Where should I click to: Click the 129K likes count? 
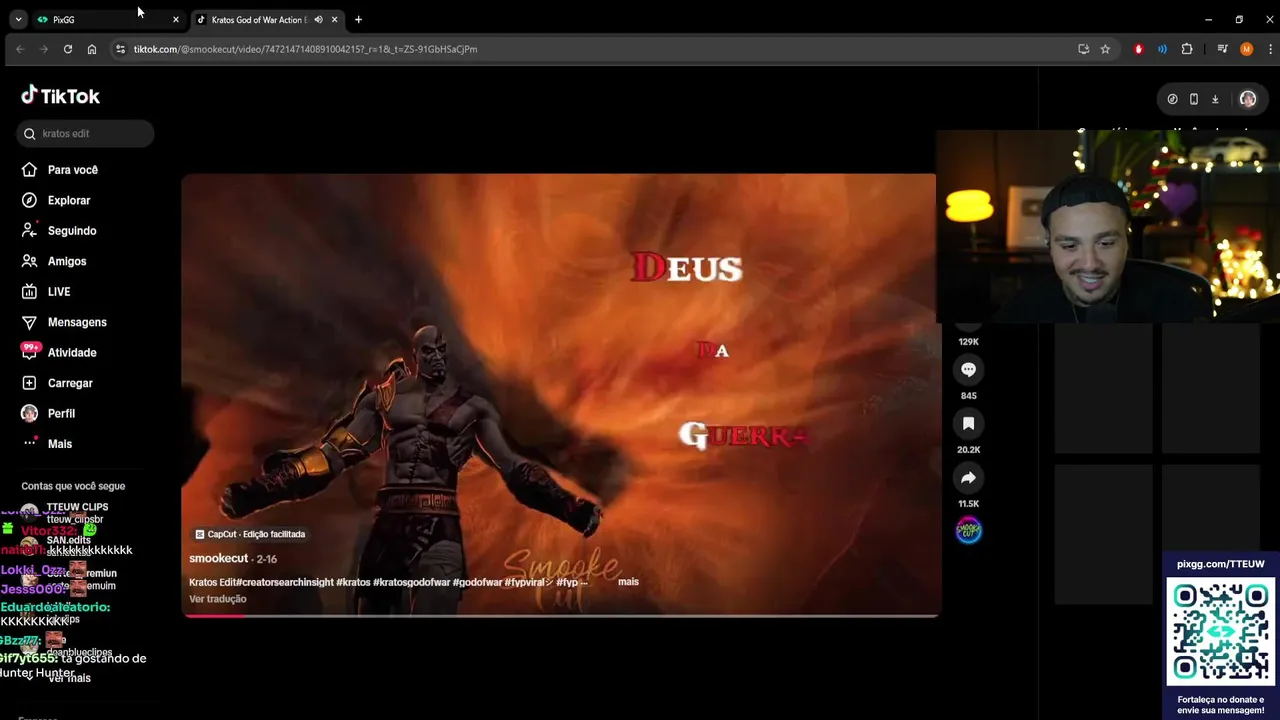[x=968, y=342]
